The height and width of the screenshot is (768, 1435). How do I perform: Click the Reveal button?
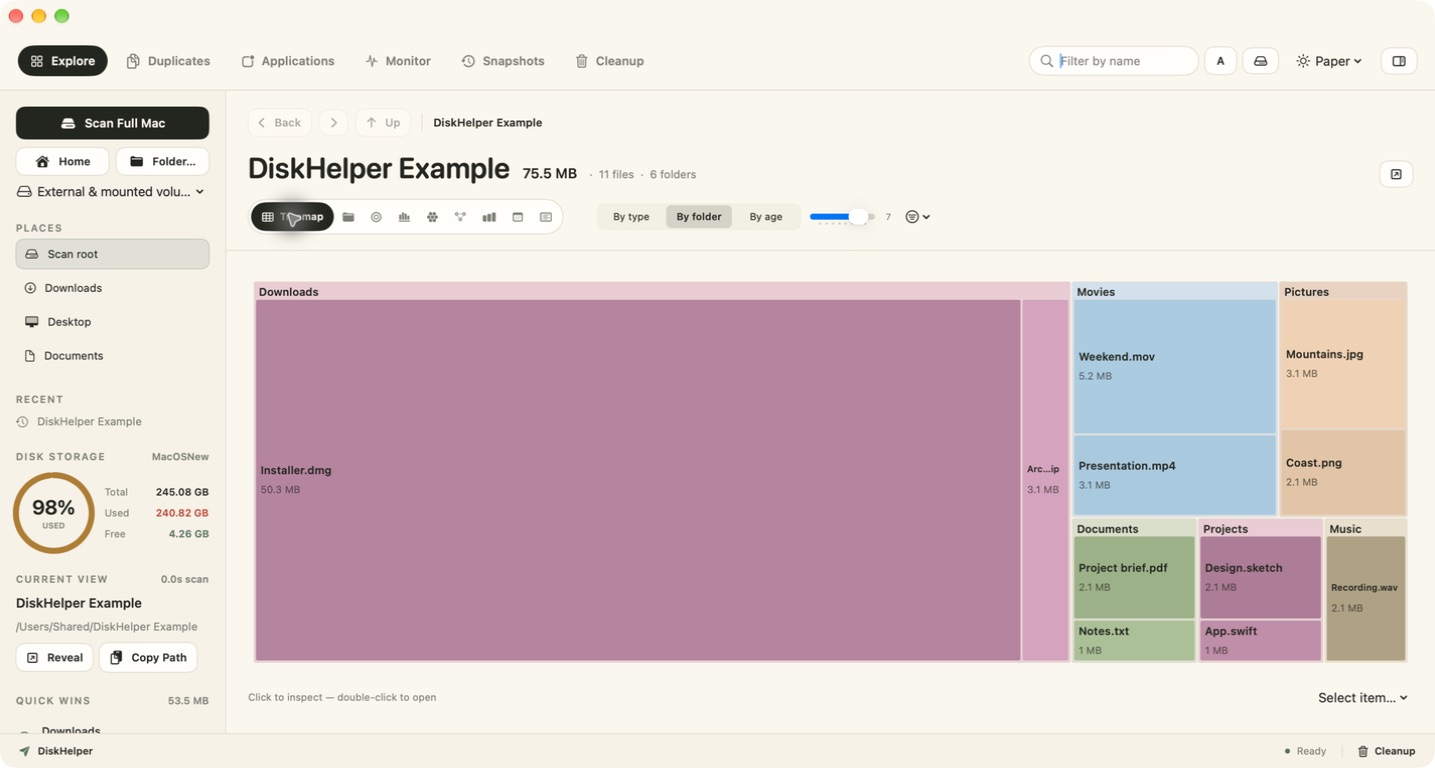[55, 658]
